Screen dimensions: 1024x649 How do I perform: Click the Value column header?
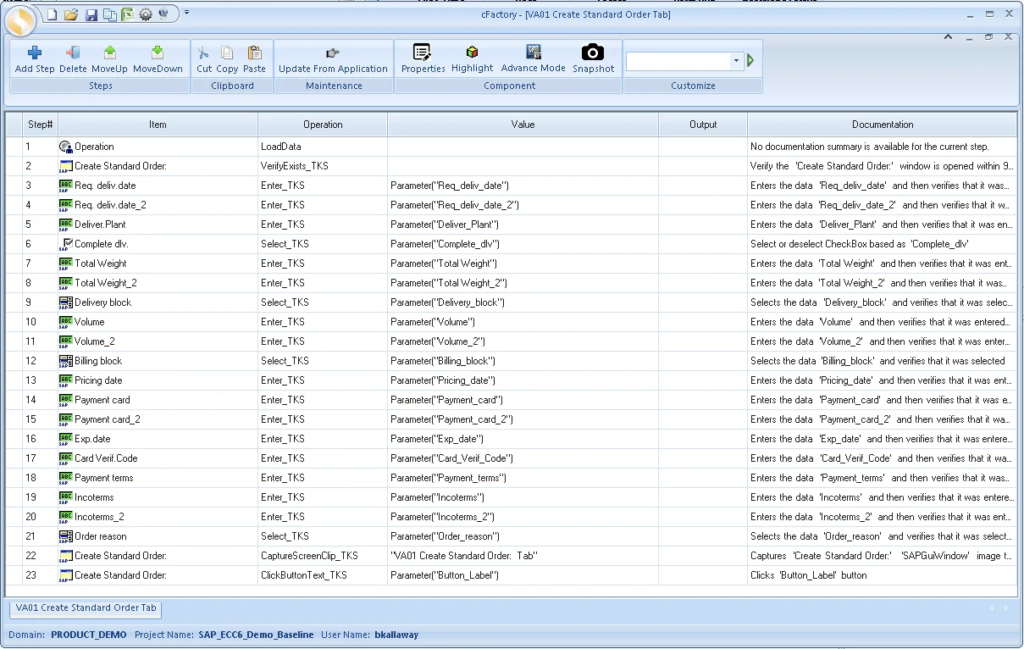click(522, 124)
